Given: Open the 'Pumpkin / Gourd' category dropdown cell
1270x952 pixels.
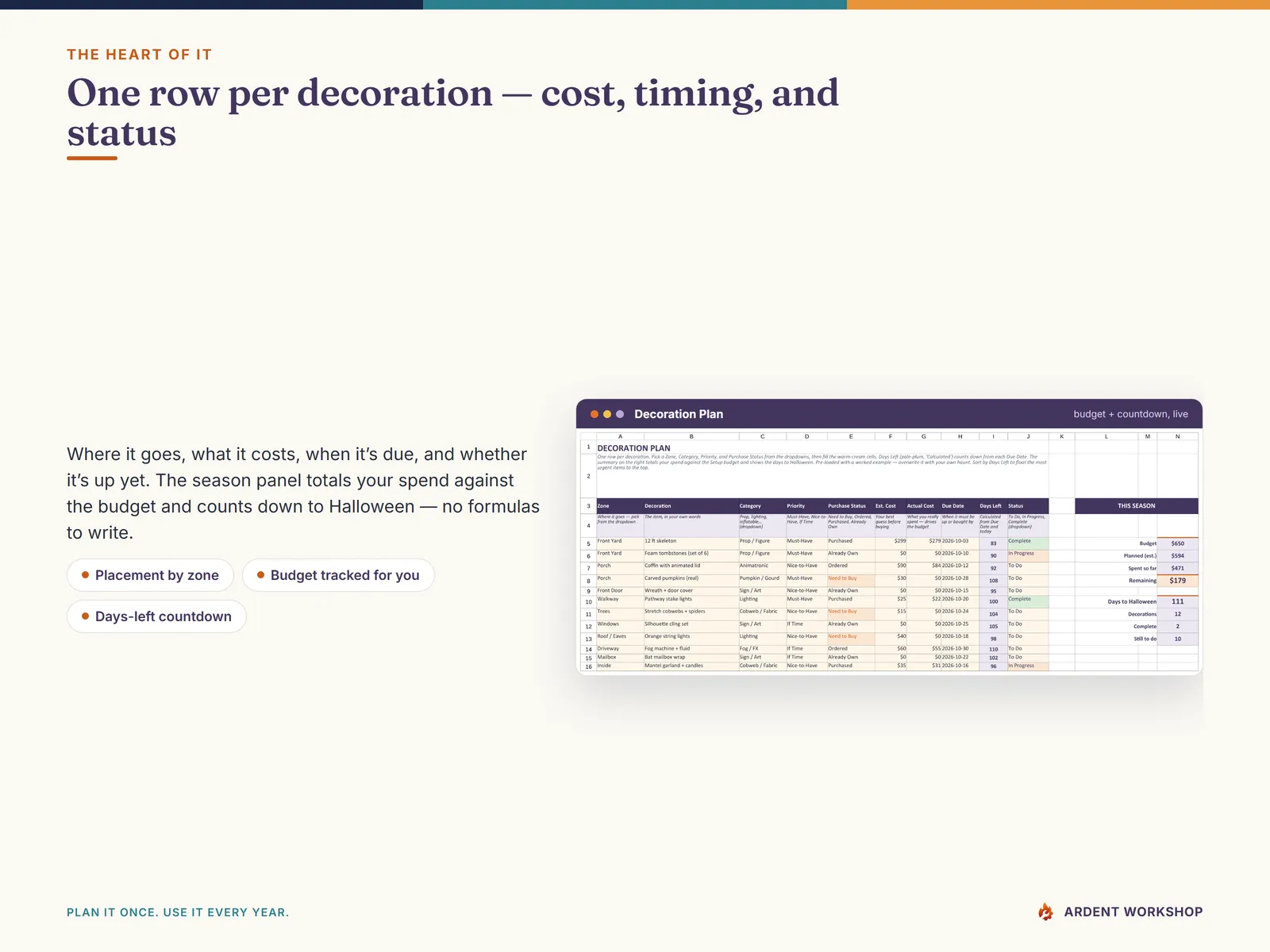Looking at the screenshot, I should point(762,581).
